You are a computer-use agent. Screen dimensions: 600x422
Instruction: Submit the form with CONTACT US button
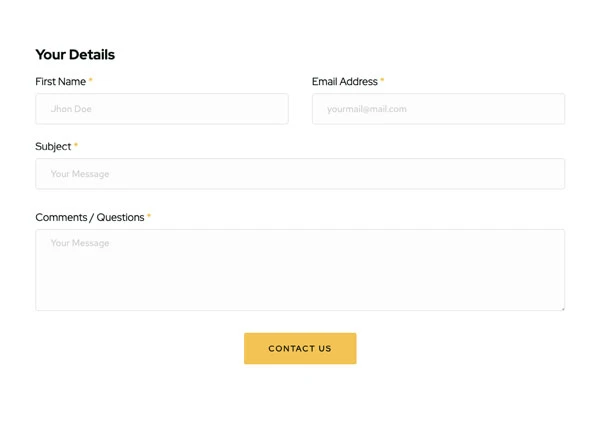point(300,348)
